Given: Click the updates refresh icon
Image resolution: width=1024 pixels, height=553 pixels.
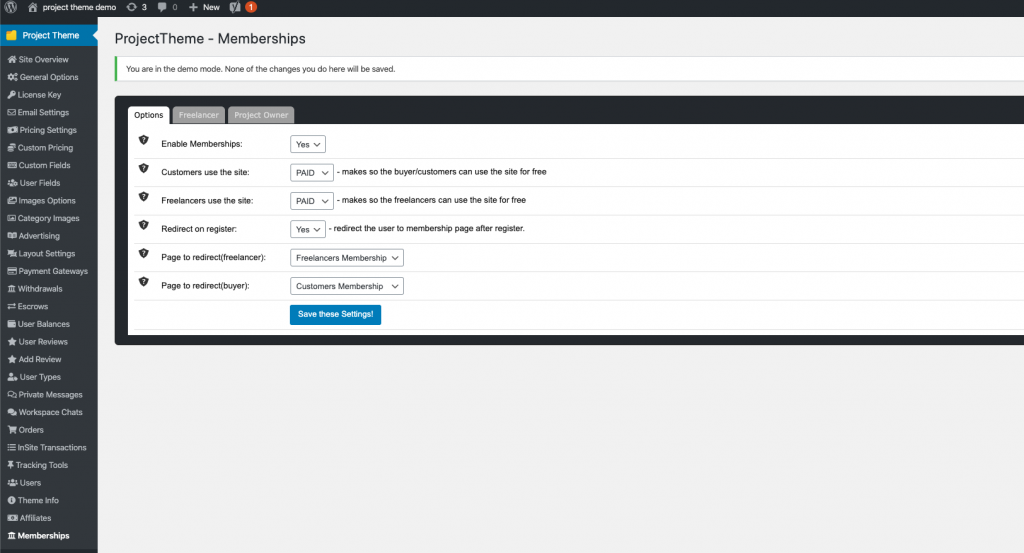Looking at the screenshot, I should tap(131, 7).
